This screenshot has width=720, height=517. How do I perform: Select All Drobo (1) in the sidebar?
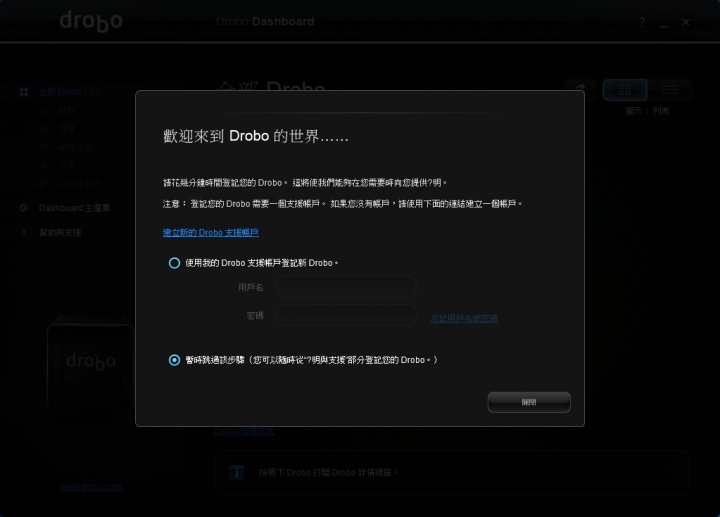(x=69, y=92)
